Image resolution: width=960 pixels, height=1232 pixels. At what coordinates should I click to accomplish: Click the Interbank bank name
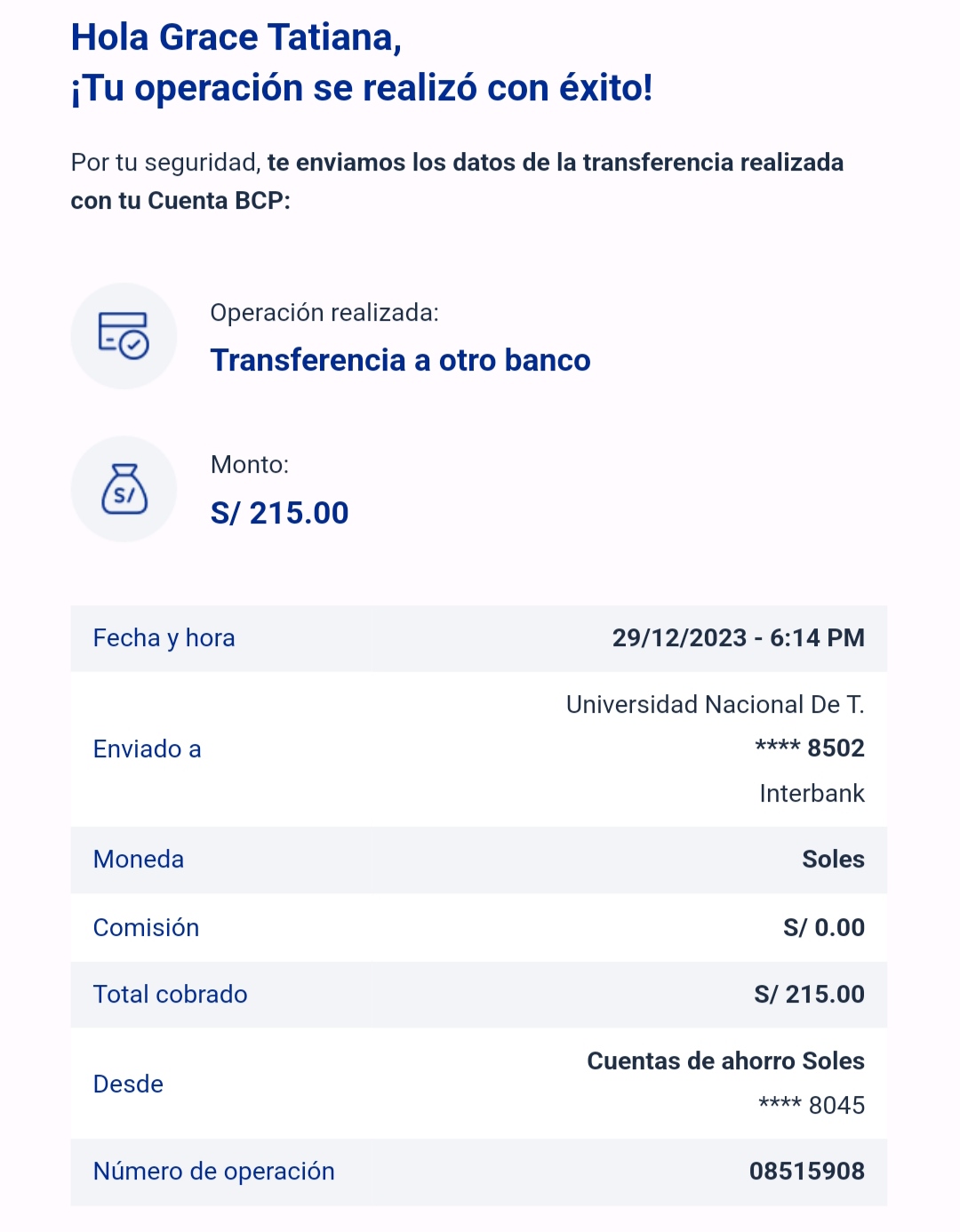pos(812,793)
